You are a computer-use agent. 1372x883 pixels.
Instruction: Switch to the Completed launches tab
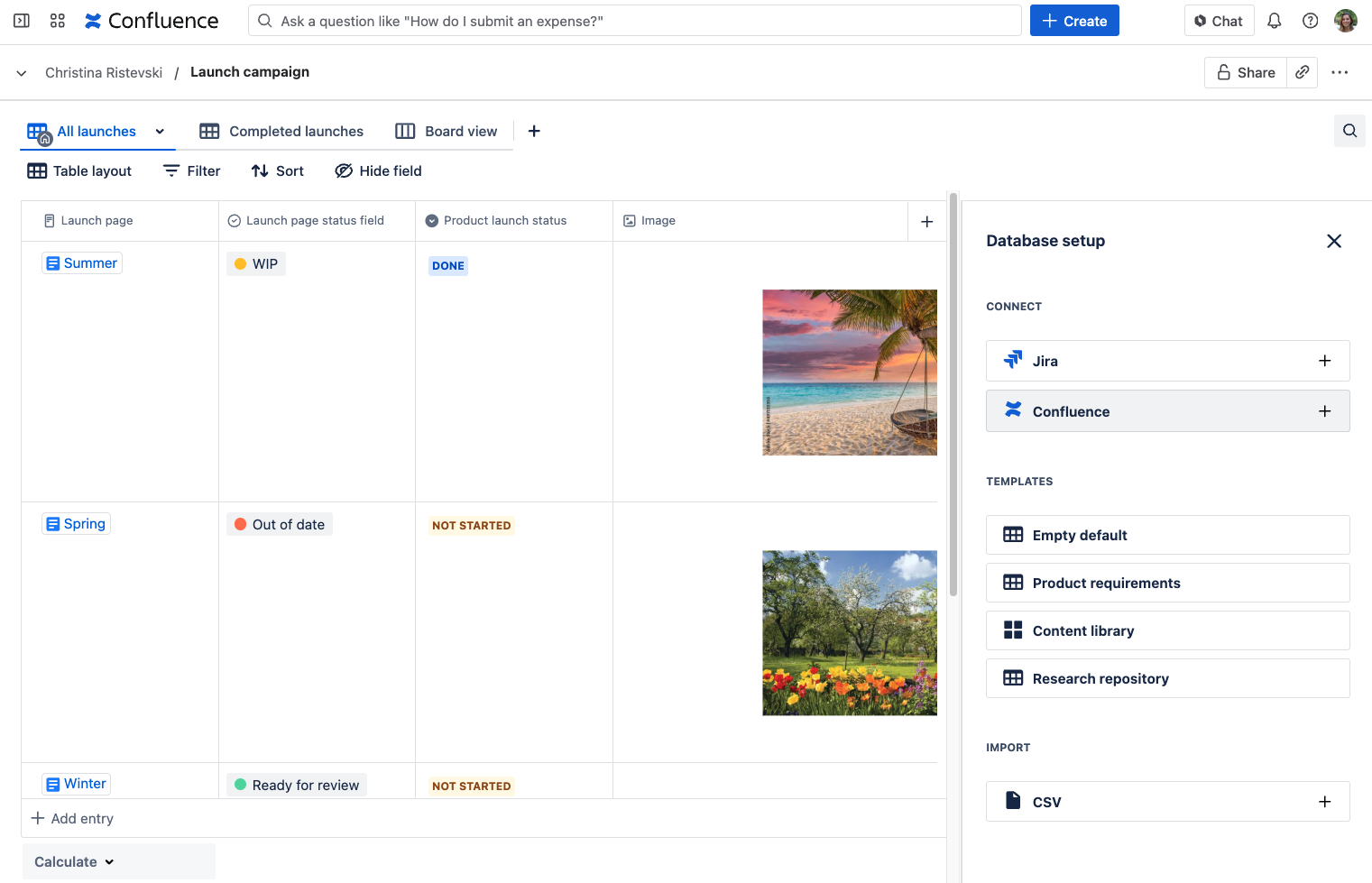(281, 132)
